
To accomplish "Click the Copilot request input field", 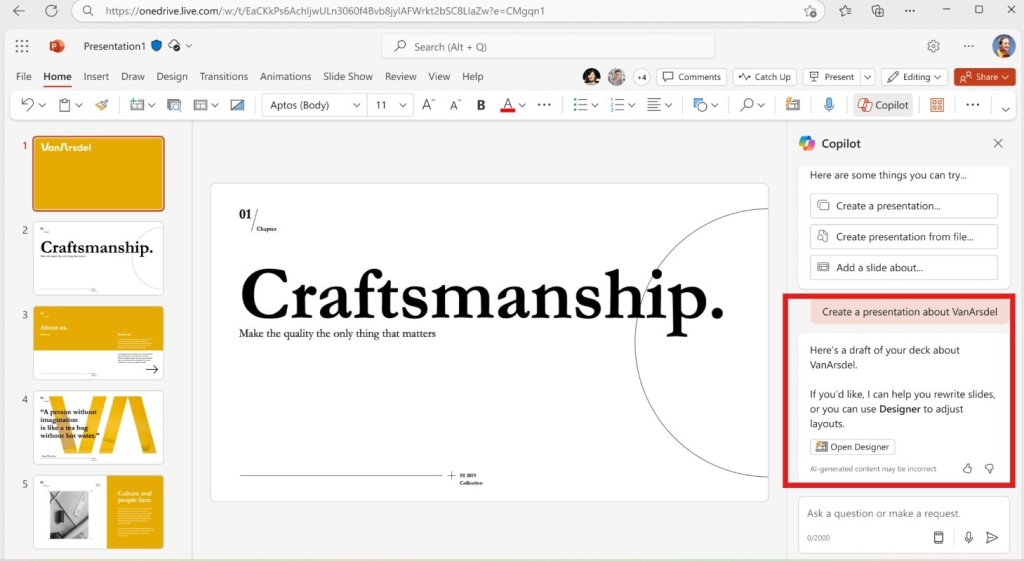I will pos(904,513).
